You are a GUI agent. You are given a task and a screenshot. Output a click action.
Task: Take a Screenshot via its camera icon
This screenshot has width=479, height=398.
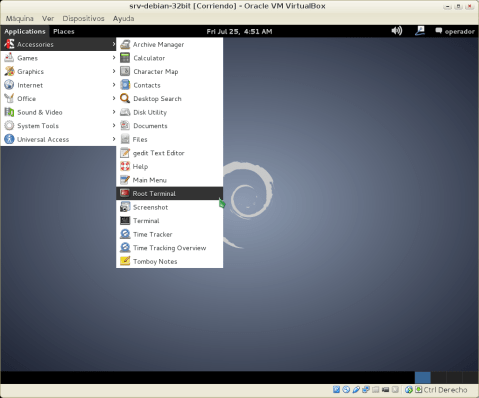pos(125,207)
